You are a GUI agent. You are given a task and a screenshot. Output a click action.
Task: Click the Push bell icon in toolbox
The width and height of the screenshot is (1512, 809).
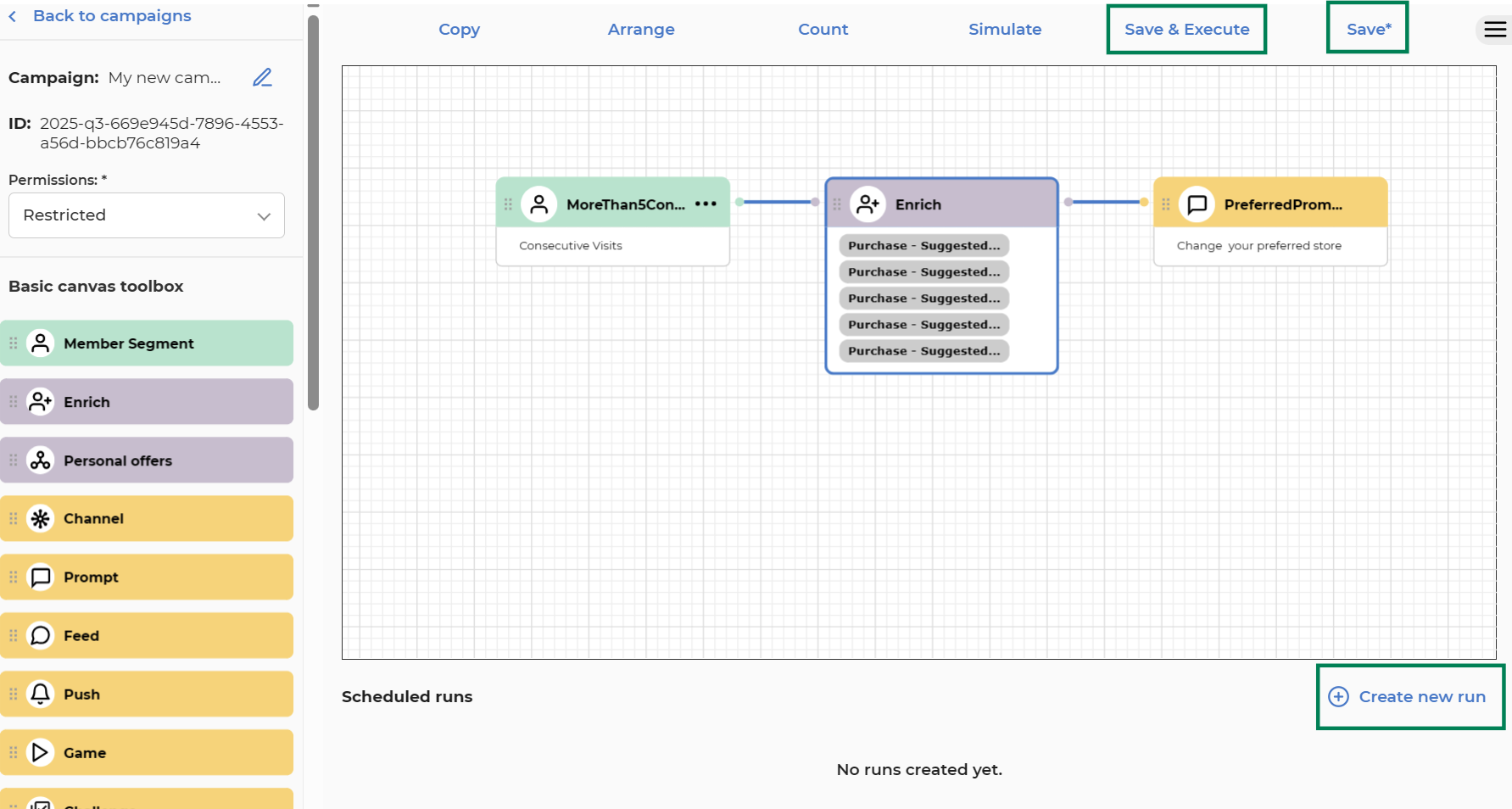pyautogui.click(x=41, y=695)
